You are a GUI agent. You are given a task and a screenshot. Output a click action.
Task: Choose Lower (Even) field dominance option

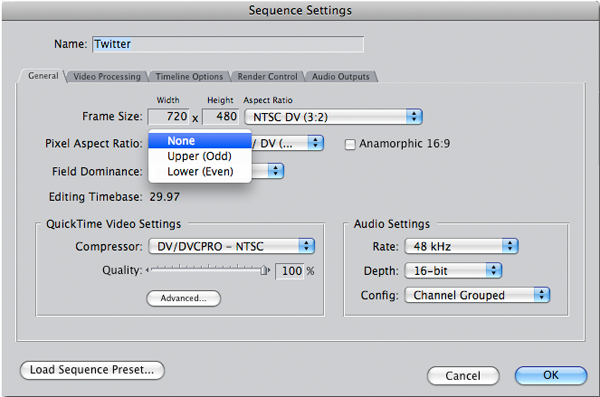click(200, 172)
